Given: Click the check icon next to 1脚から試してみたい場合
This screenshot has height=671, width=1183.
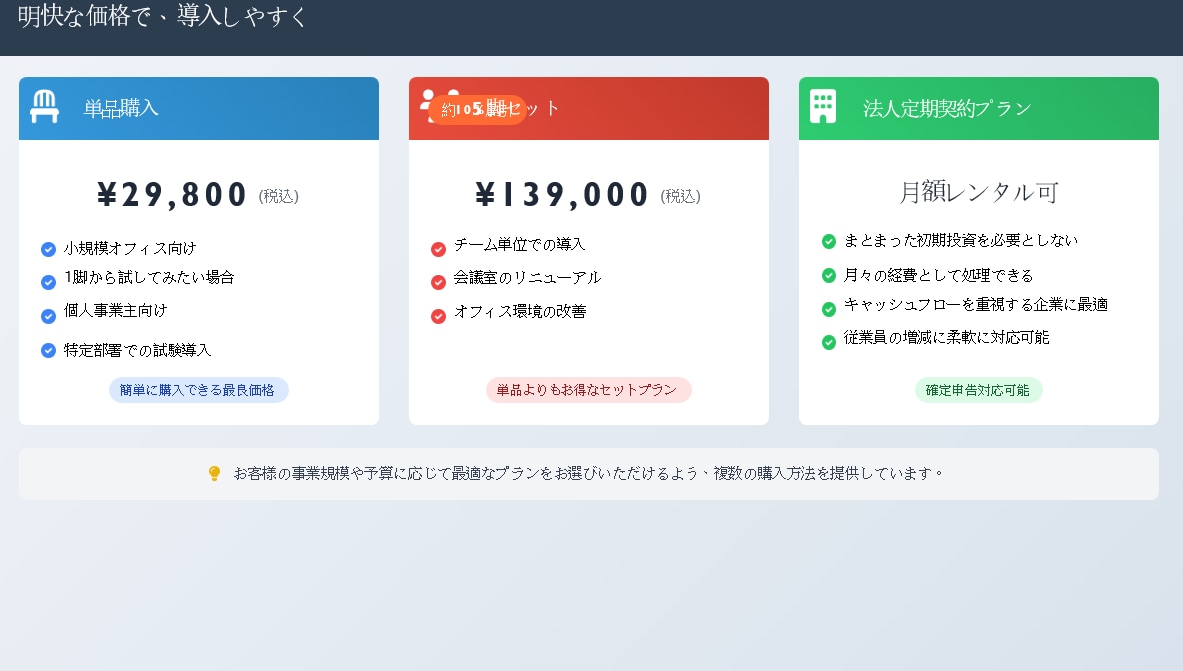Looking at the screenshot, I should 48,282.
